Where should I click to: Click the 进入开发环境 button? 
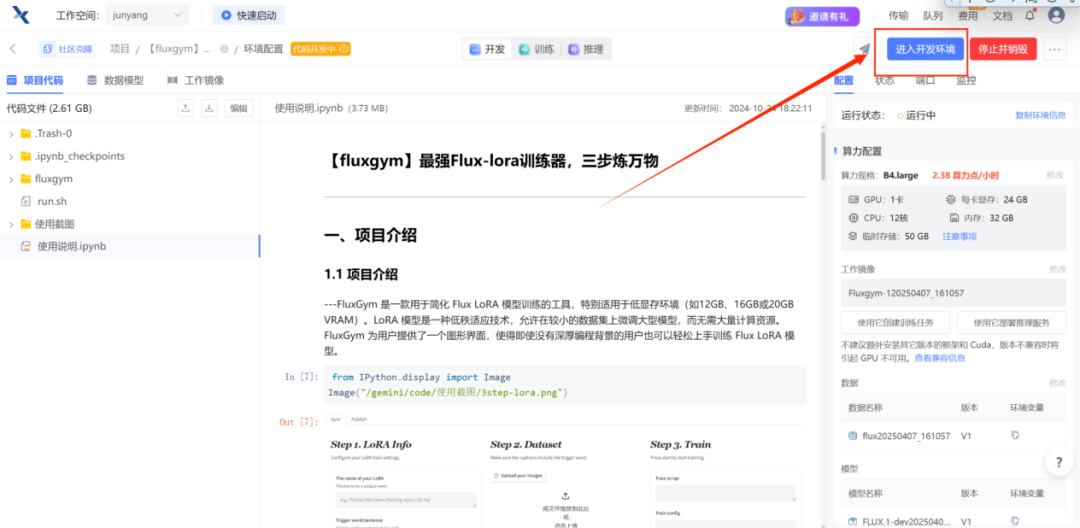pyautogui.click(x=924, y=49)
